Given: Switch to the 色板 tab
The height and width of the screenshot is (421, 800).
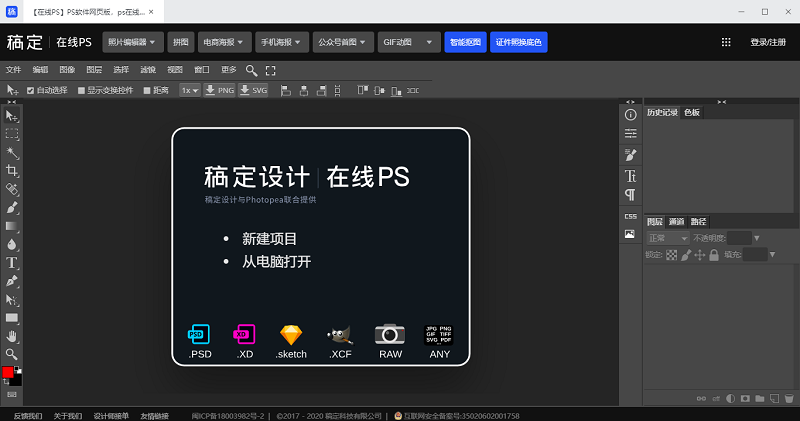Looking at the screenshot, I should tap(692, 113).
